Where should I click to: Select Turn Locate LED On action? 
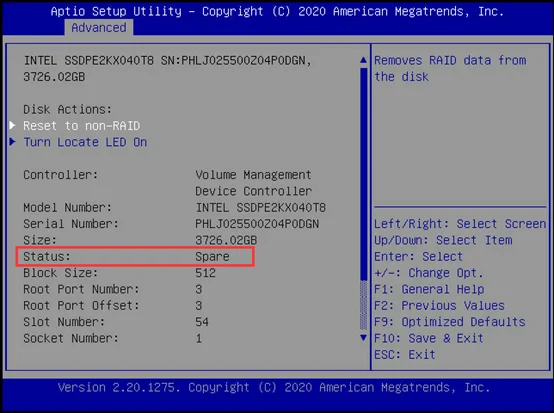pyautogui.click(x=85, y=142)
